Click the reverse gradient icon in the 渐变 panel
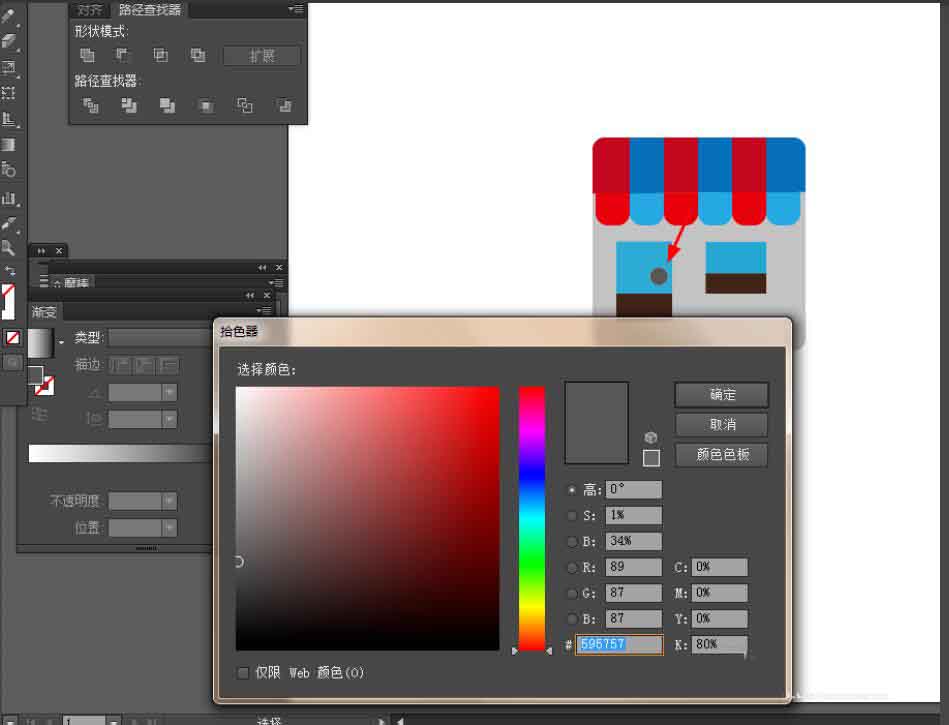 [x=39, y=415]
